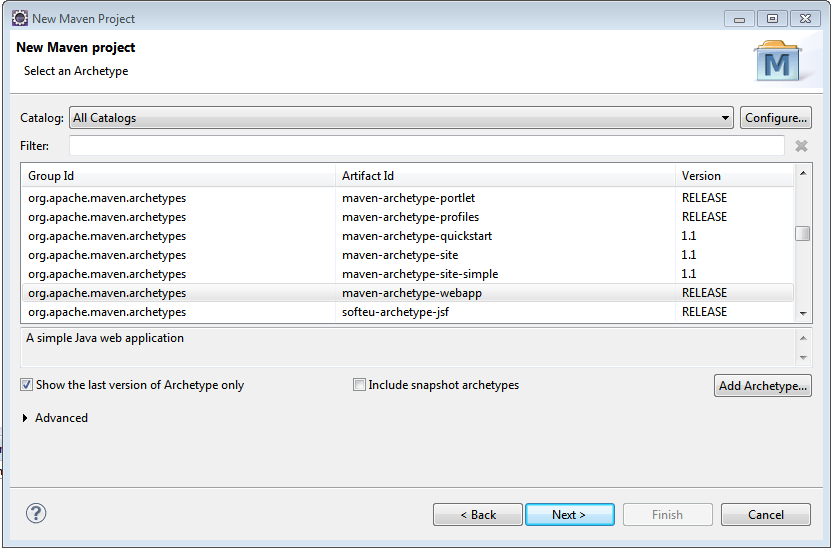The height and width of the screenshot is (549, 831).
Task: Click the description box scroll up arrow
Action: pos(803,338)
